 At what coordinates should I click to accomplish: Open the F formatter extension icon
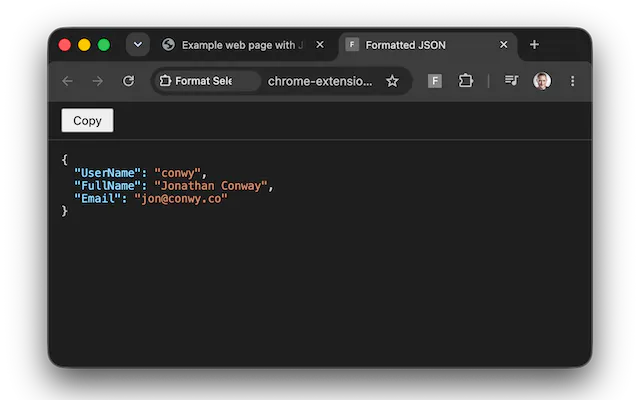point(435,81)
